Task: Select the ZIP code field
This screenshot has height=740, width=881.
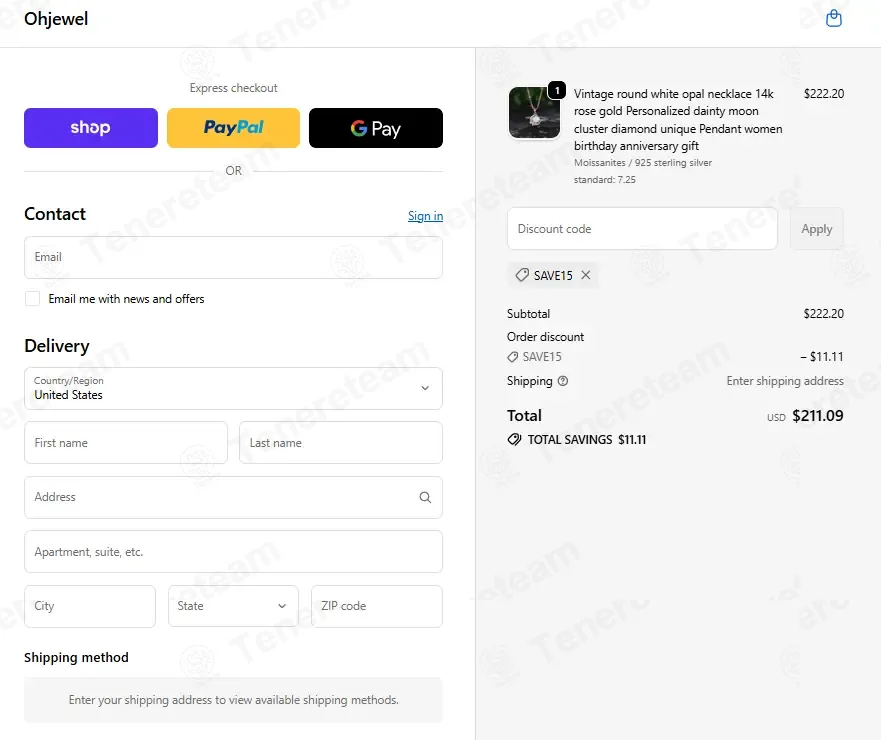Action: [x=377, y=606]
